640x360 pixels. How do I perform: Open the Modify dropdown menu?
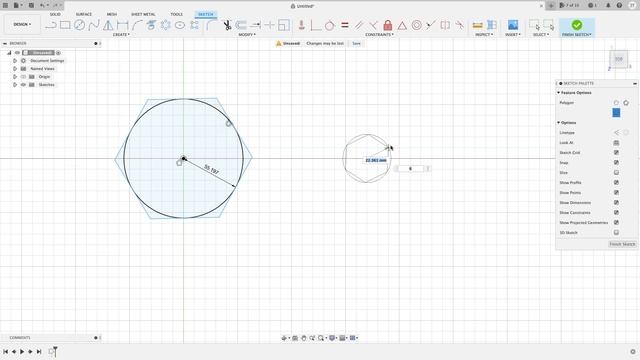point(247,35)
